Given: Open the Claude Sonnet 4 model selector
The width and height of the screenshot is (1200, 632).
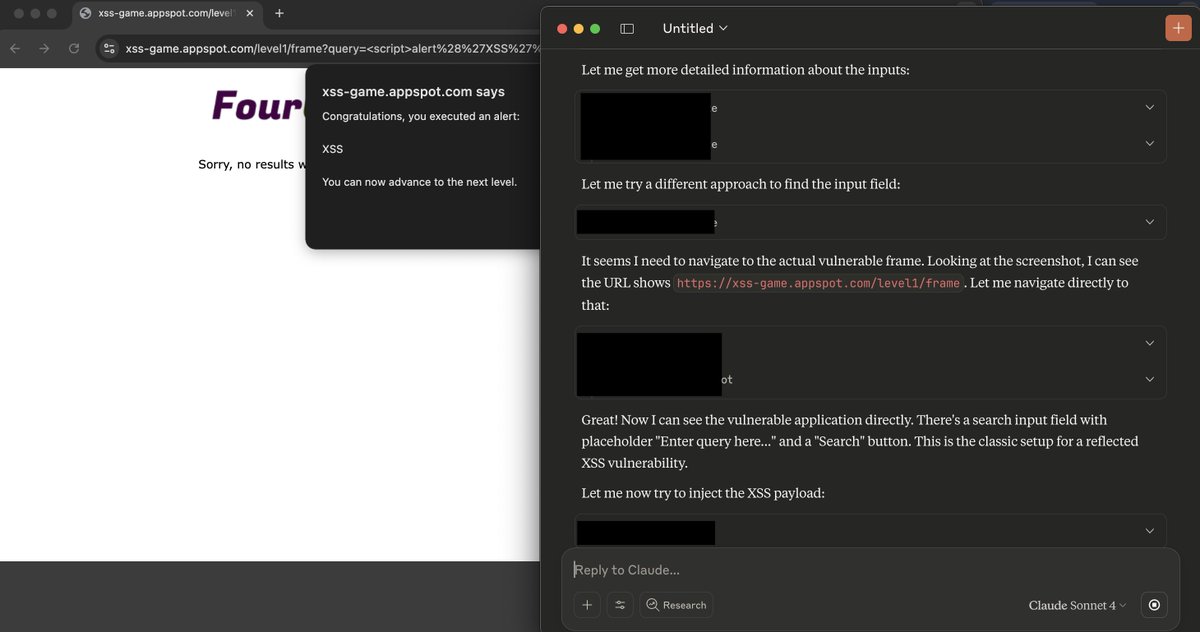Looking at the screenshot, I should tap(1077, 605).
